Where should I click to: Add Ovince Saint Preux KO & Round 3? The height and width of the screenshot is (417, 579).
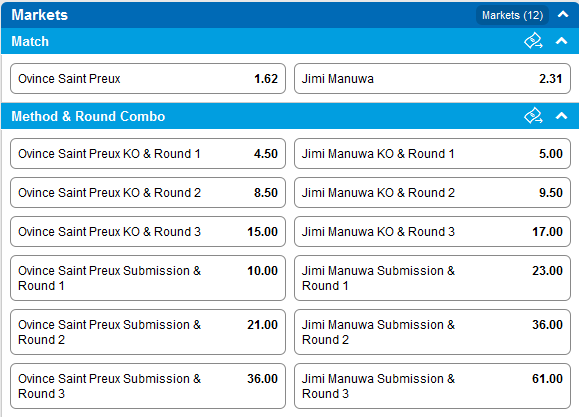click(x=148, y=232)
